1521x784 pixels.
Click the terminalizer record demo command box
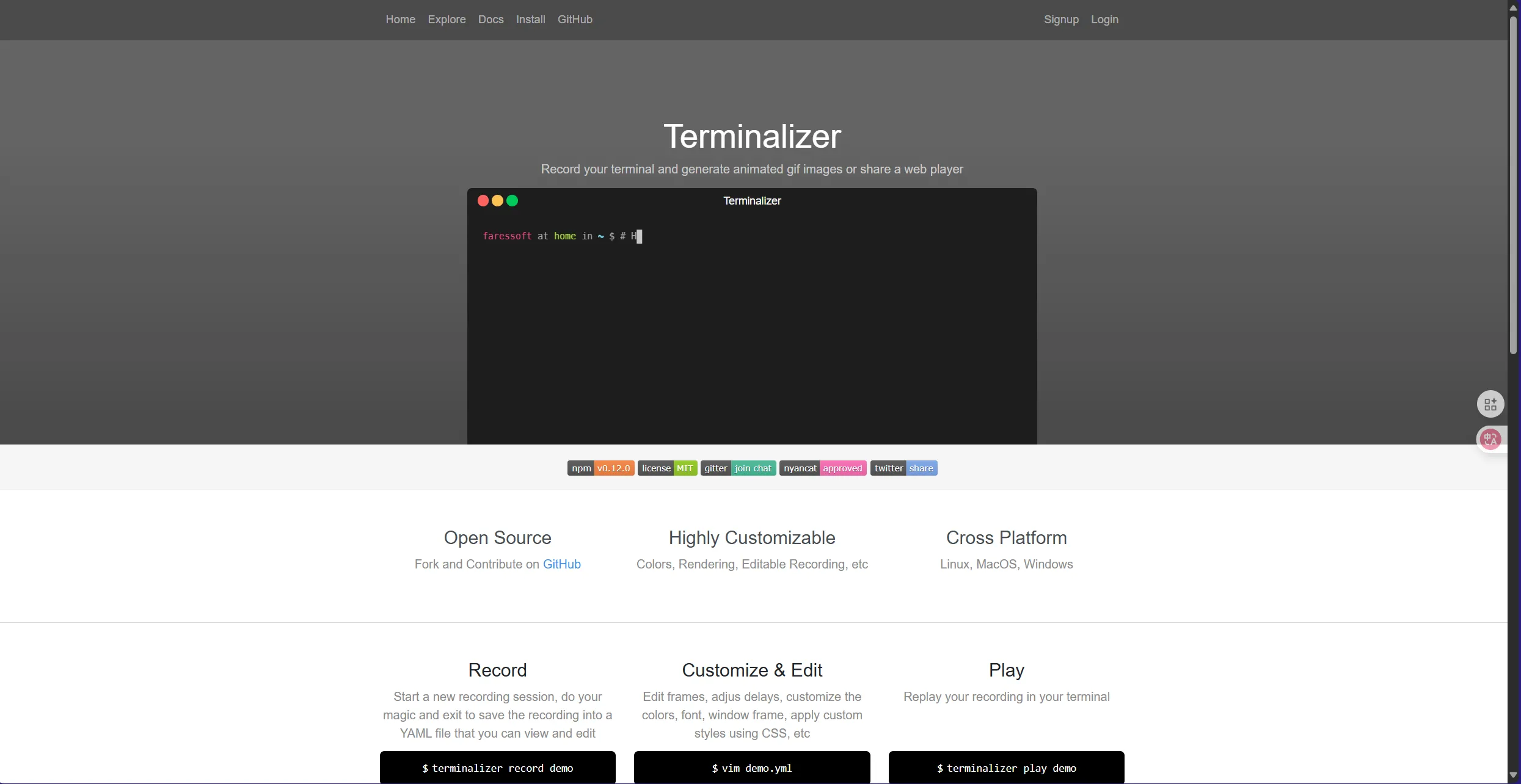(497, 768)
